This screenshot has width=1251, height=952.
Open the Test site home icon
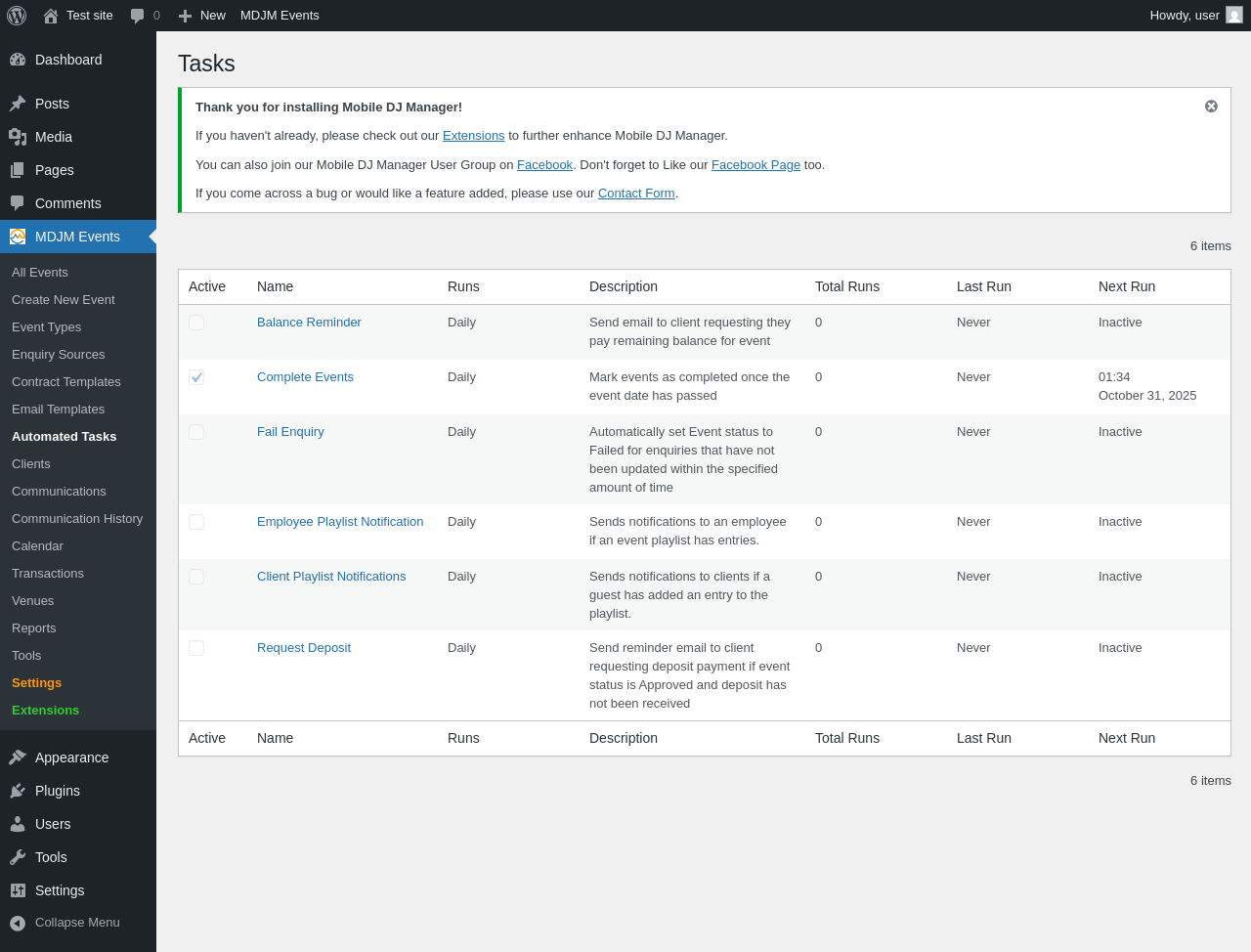tap(51, 16)
